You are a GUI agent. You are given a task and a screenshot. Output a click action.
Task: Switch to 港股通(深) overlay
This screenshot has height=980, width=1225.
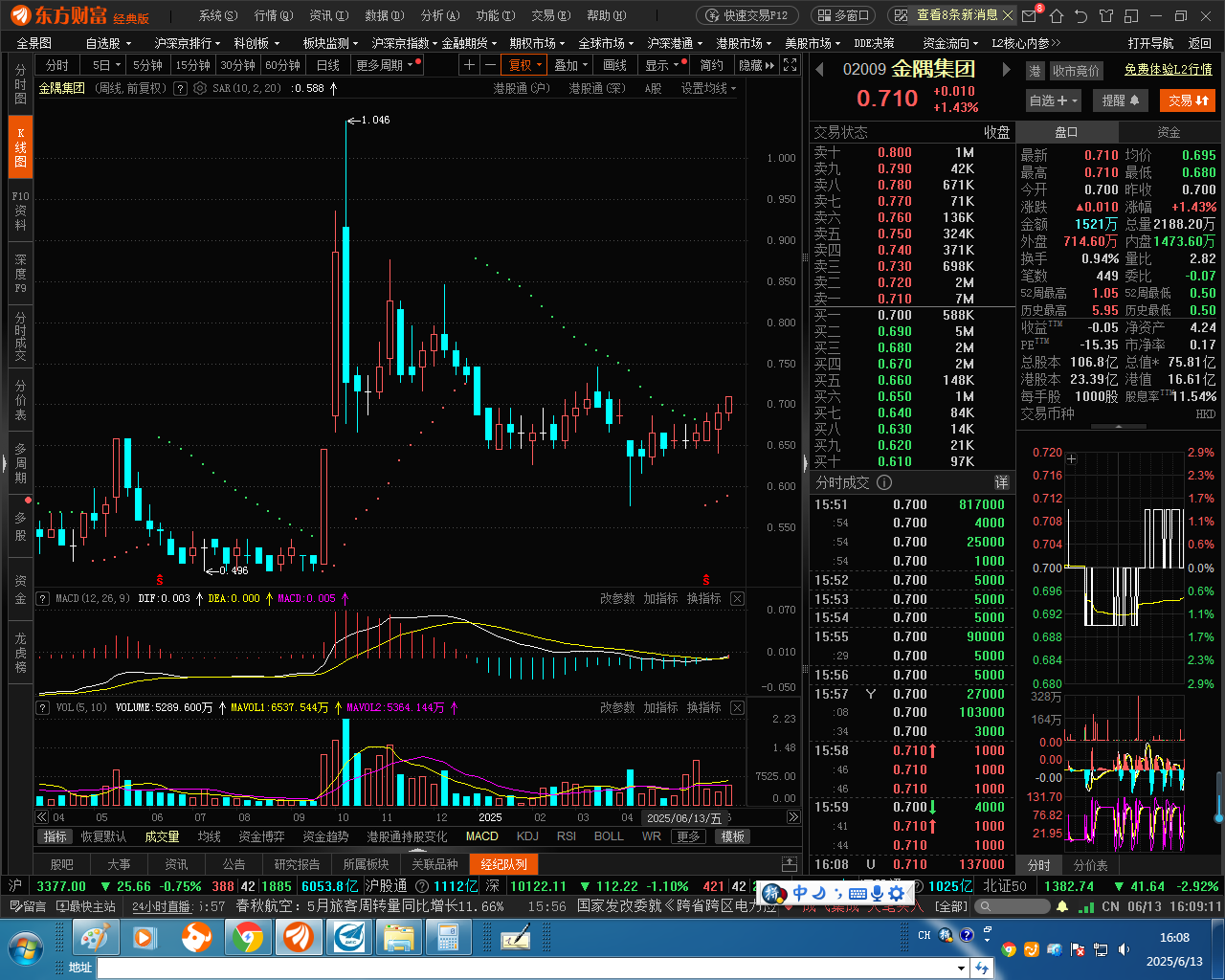click(597, 87)
